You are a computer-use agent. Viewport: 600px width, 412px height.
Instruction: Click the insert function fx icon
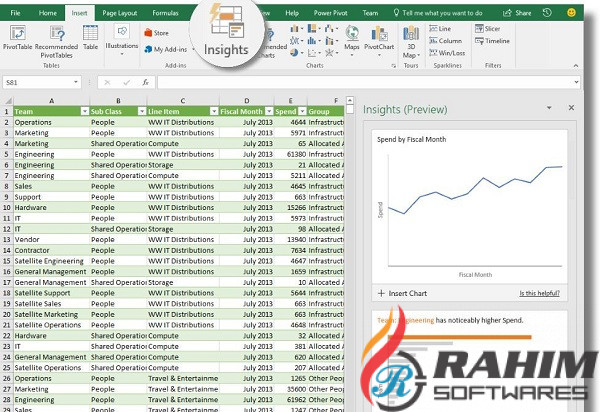[x=145, y=82]
